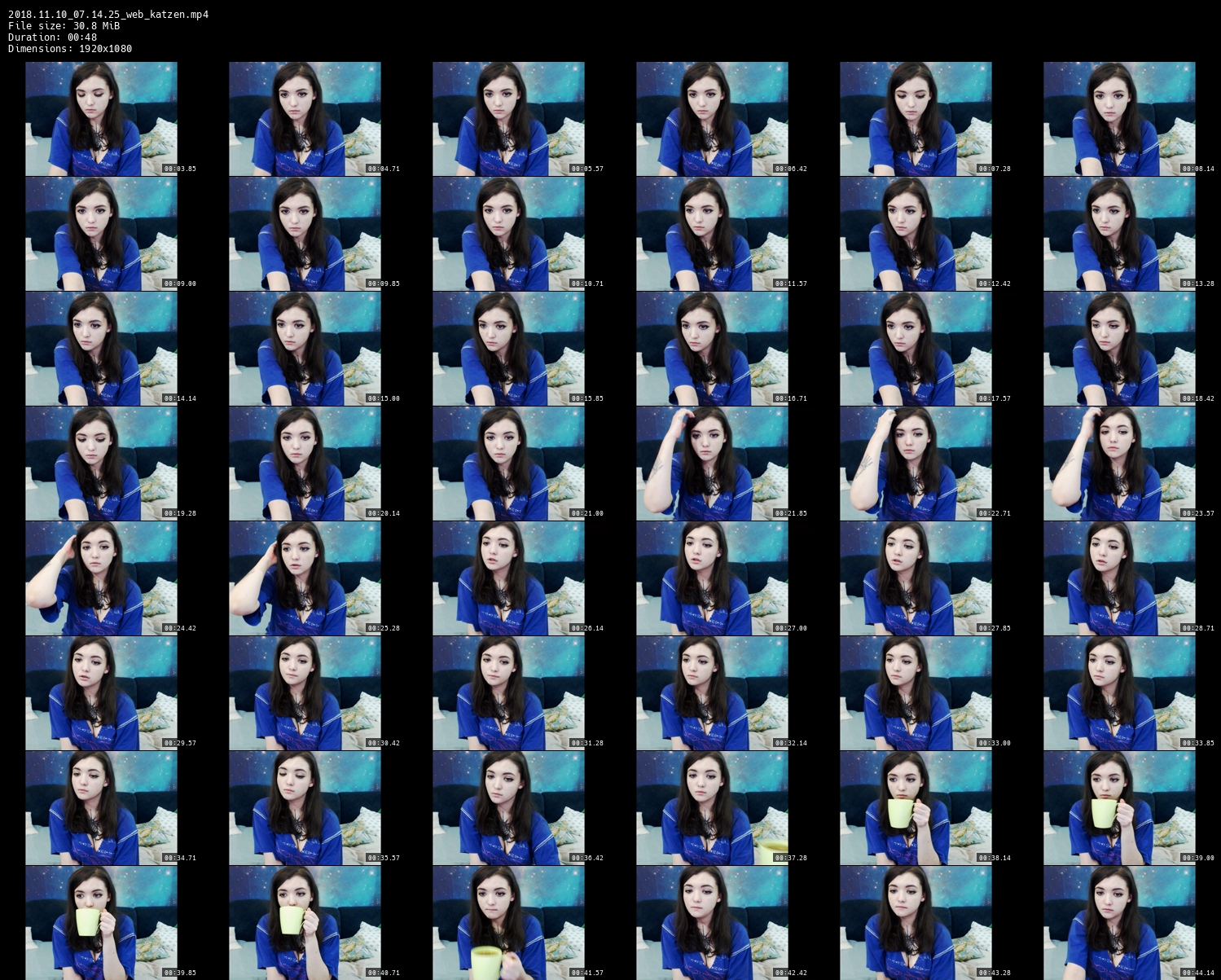Viewport: 1221px width, 980px height.
Task: Click the thumbnail timestamped 00:36.42
Action: coord(508,808)
